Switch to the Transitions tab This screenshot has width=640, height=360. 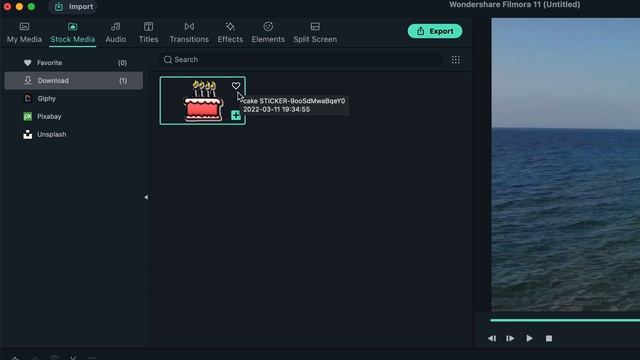(x=189, y=33)
